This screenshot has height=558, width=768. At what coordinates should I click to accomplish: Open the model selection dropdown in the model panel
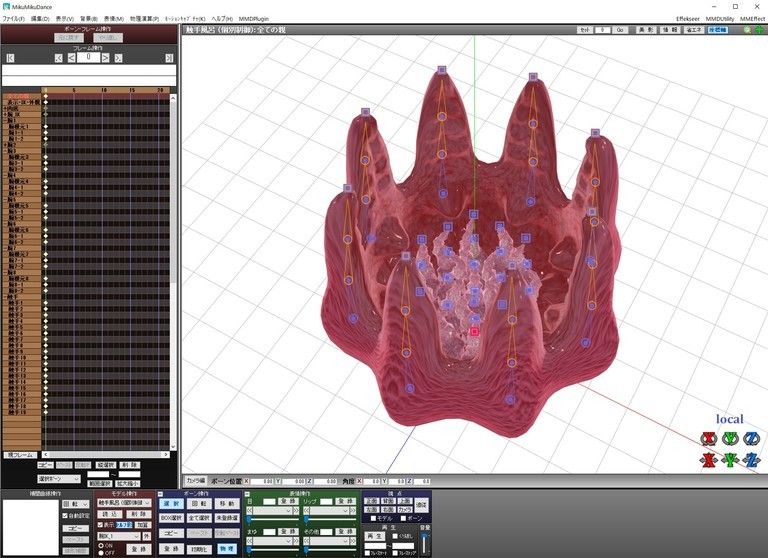pyautogui.click(x=124, y=503)
